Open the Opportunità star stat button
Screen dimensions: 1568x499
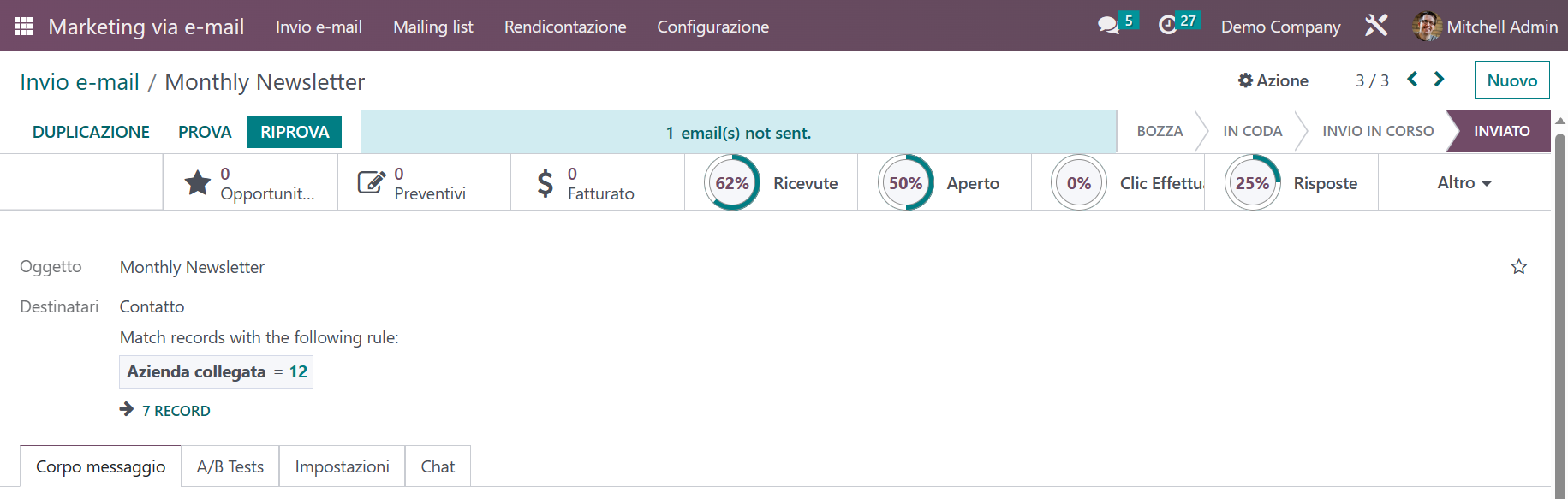pos(250,182)
